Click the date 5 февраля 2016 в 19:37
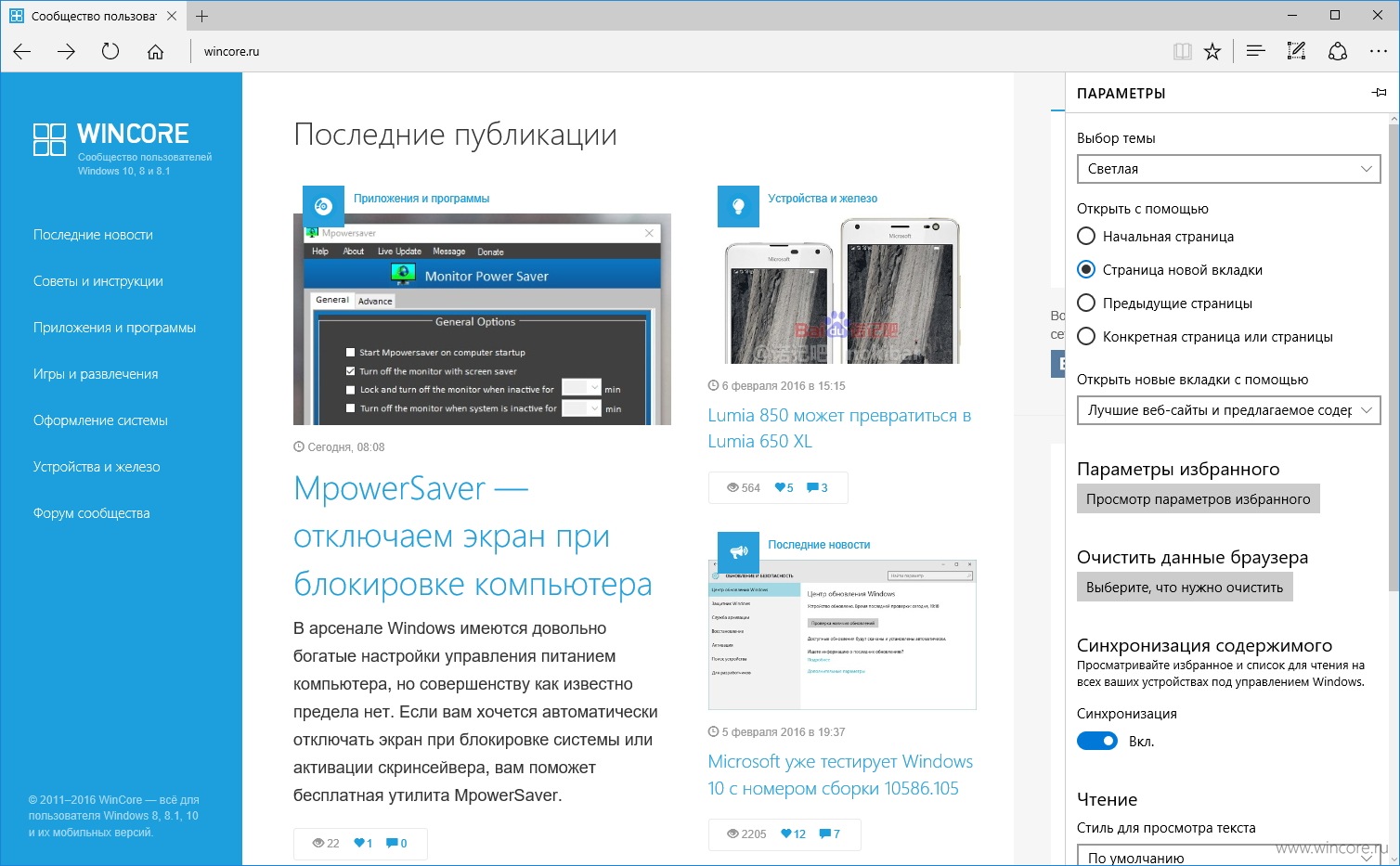Screen dimensions: 1400x866 coord(776,732)
